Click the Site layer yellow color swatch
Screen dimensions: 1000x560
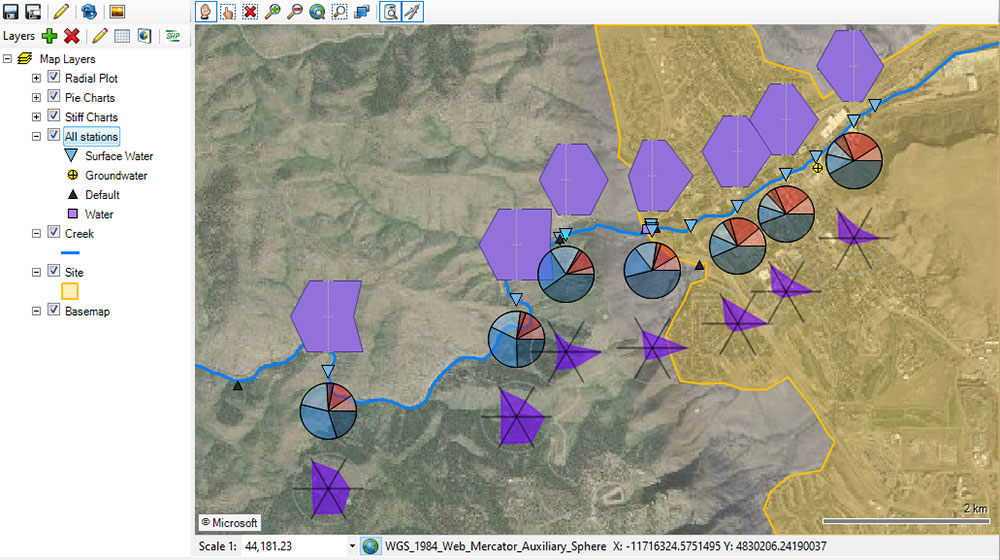tap(71, 291)
